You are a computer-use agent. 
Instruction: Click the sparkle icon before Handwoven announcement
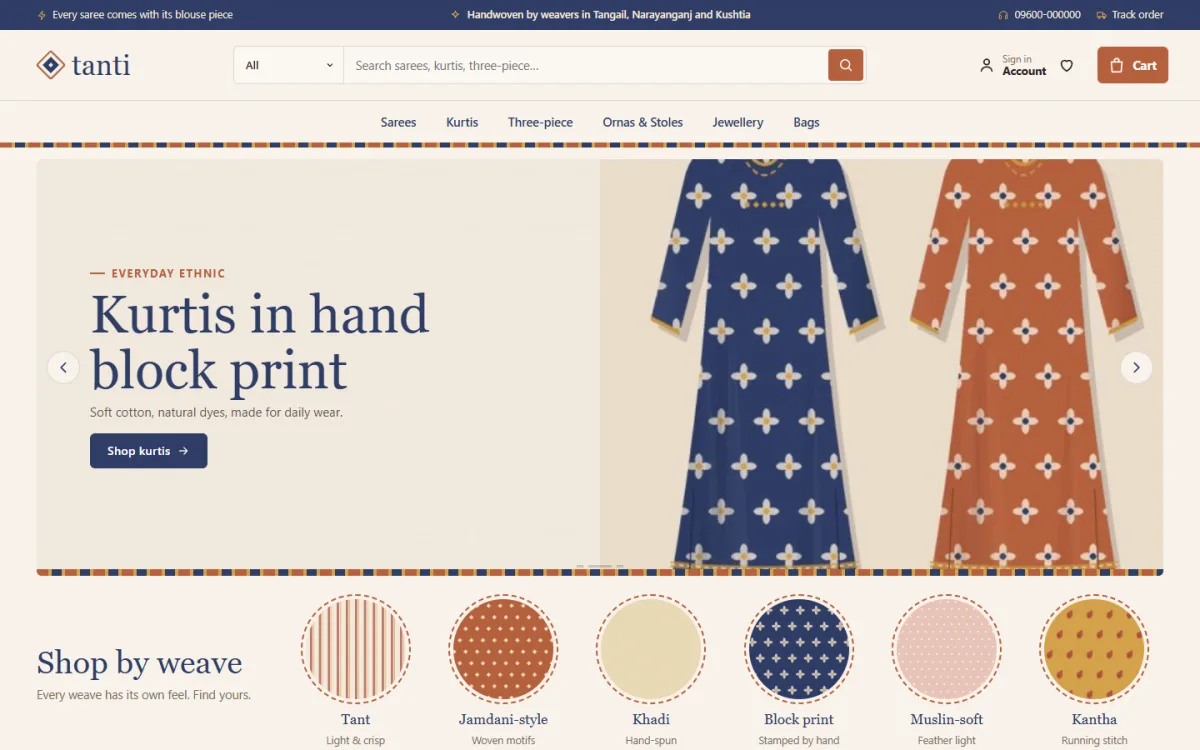[x=456, y=15]
